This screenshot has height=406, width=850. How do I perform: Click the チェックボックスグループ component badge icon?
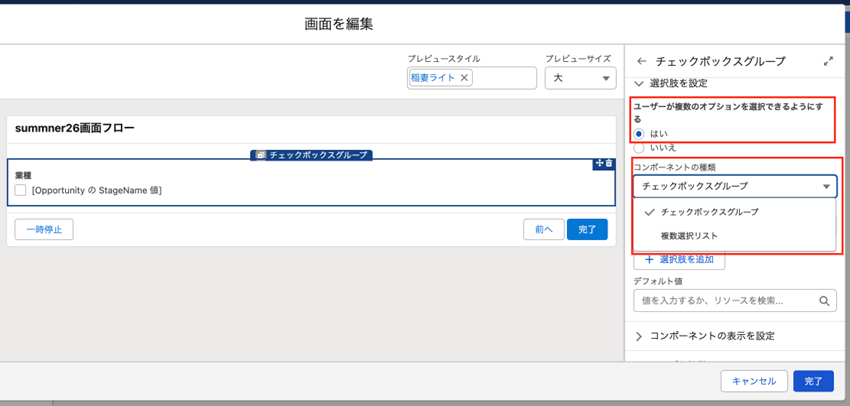(261, 155)
